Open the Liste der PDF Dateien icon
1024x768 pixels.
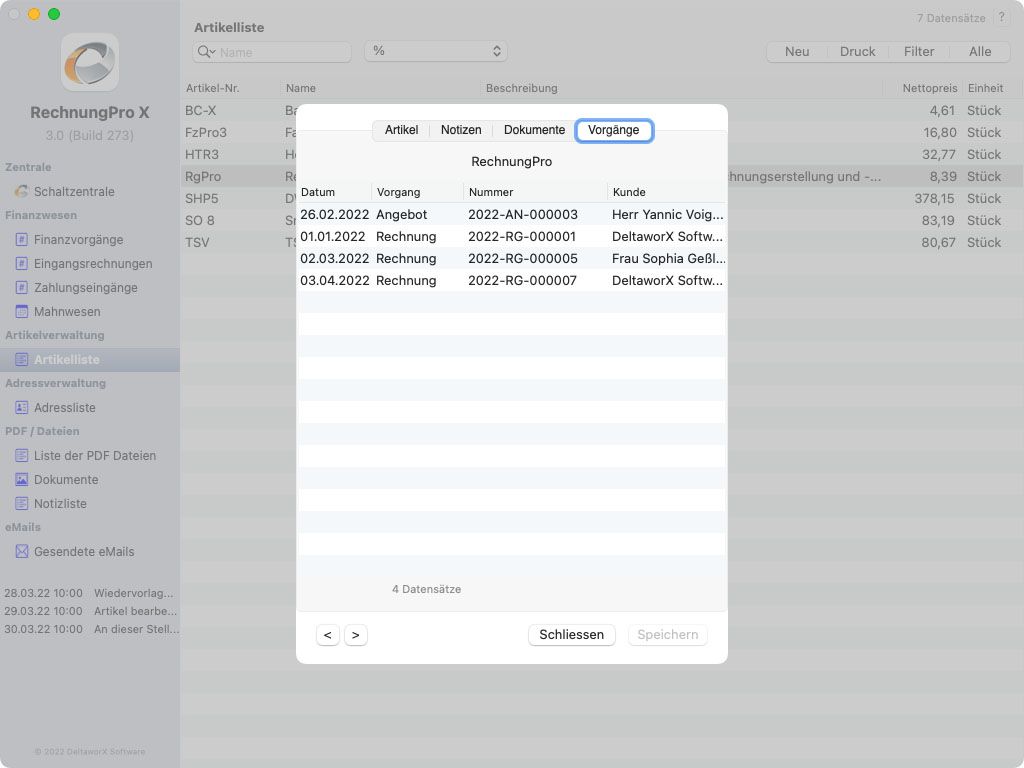tap(22, 455)
